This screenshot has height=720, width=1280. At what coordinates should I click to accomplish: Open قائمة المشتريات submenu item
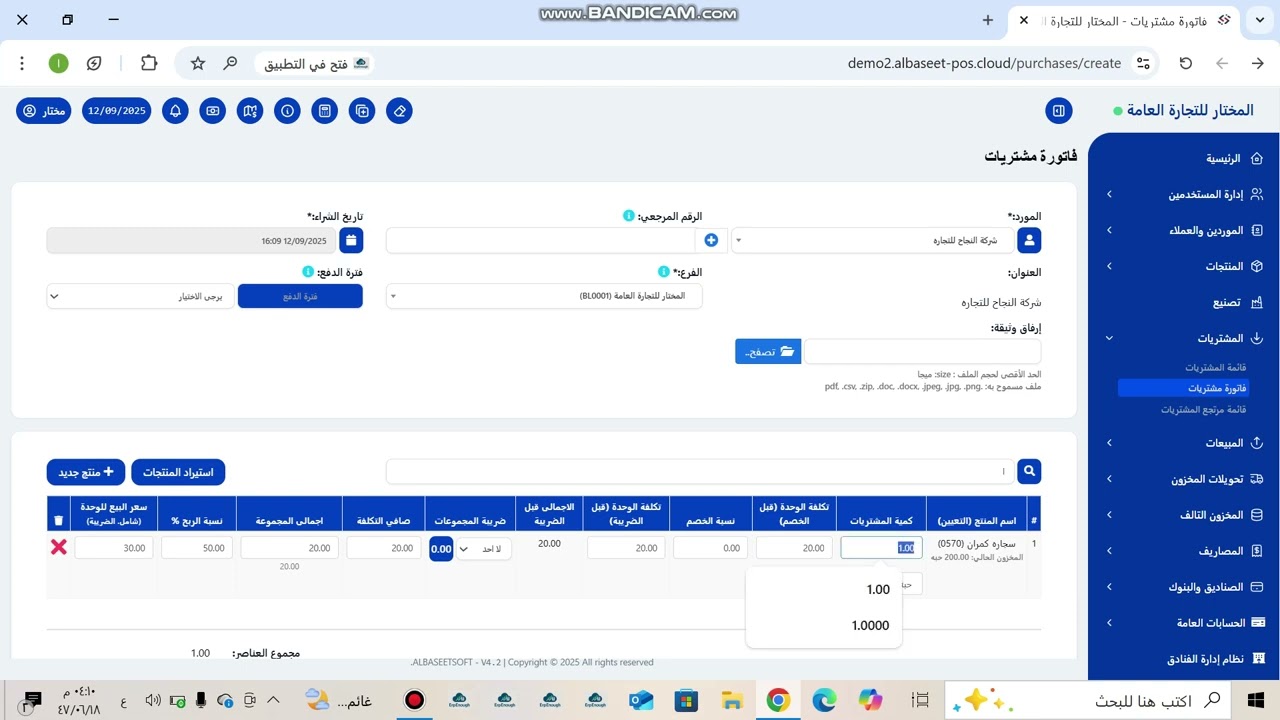pos(1215,368)
